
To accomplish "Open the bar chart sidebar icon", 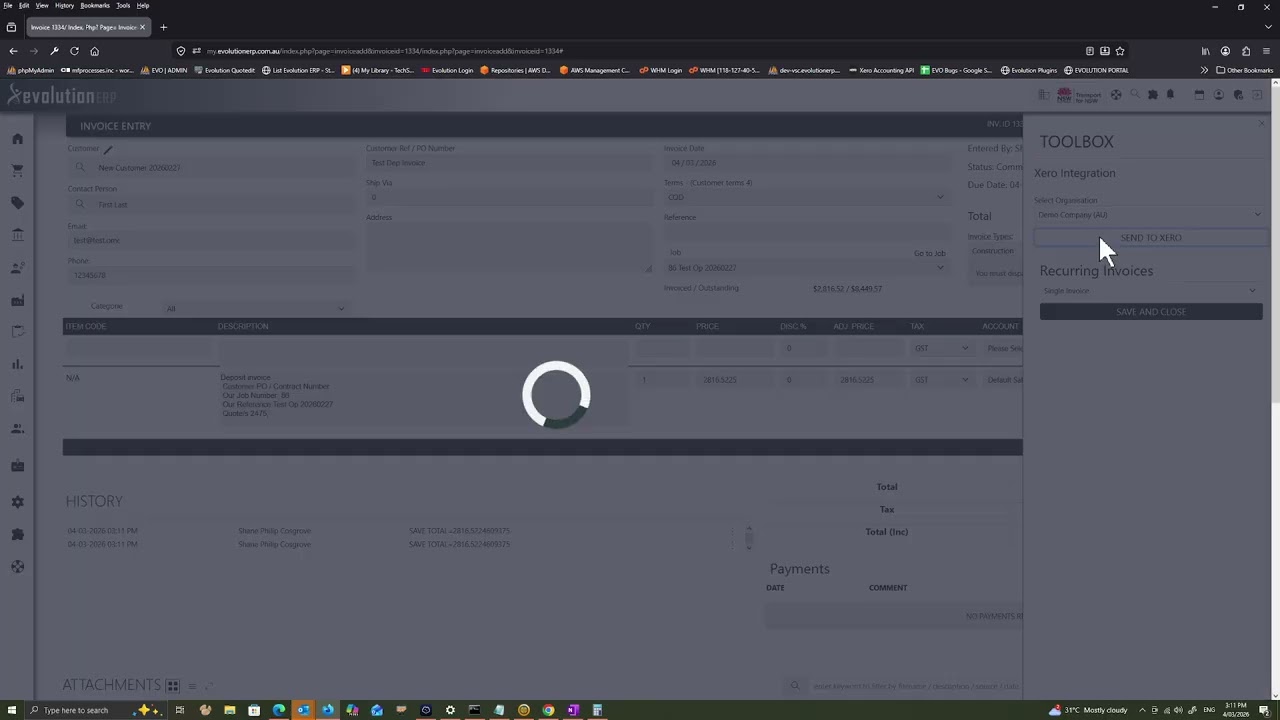I will coord(17,364).
